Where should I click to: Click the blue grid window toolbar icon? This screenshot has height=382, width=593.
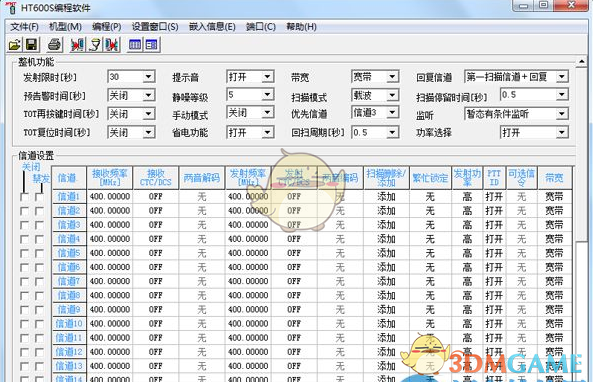[x=135, y=45]
